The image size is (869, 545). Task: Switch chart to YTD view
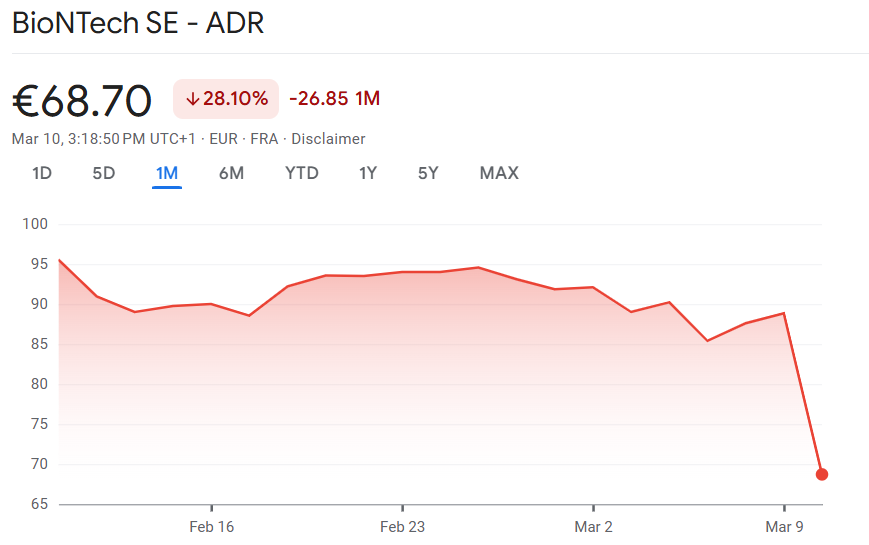[x=301, y=173]
